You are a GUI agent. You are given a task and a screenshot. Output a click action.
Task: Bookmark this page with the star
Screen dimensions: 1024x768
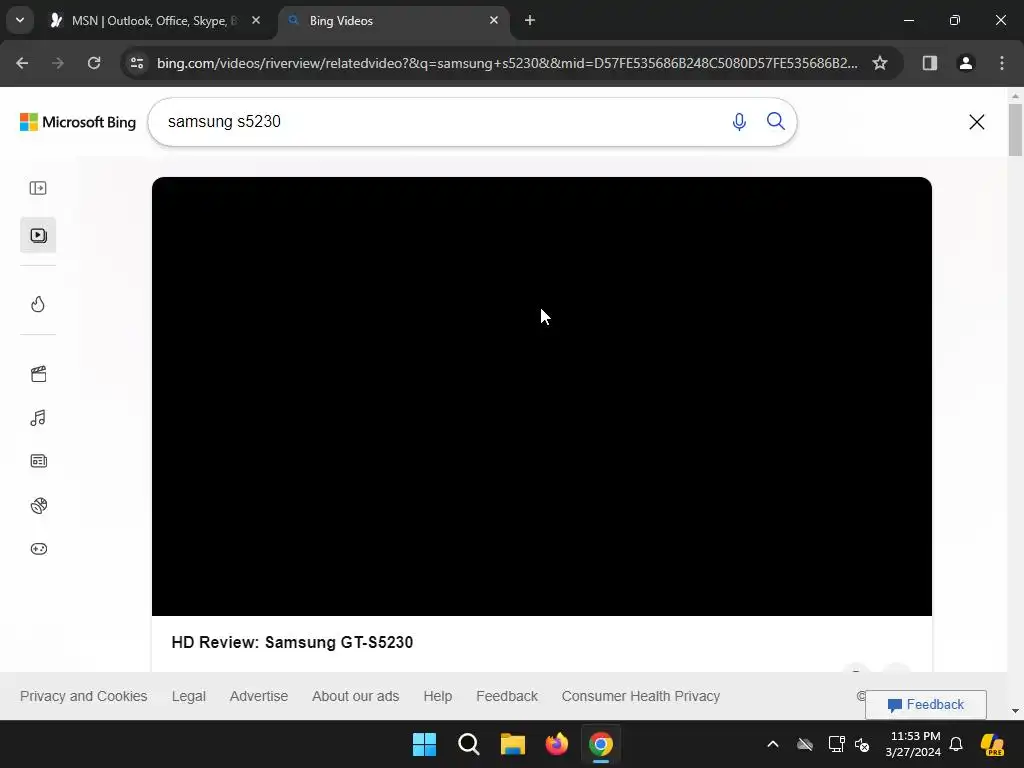point(880,63)
